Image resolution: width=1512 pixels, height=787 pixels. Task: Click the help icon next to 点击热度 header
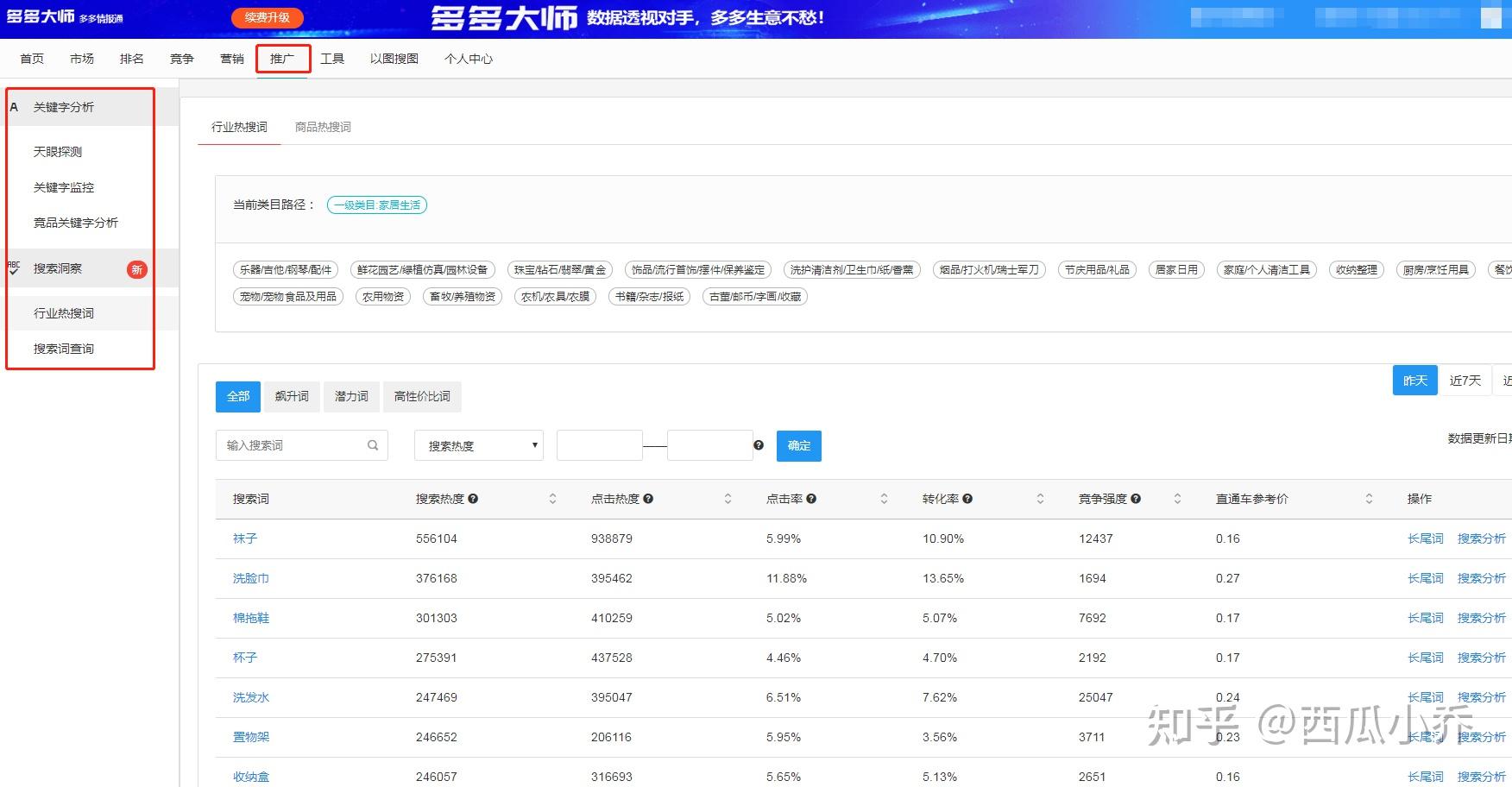(x=648, y=499)
